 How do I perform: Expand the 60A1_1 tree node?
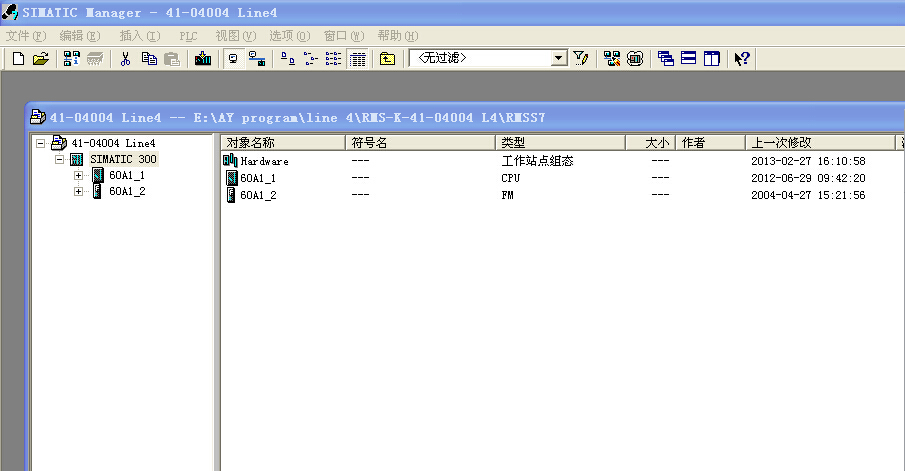[x=78, y=175]
